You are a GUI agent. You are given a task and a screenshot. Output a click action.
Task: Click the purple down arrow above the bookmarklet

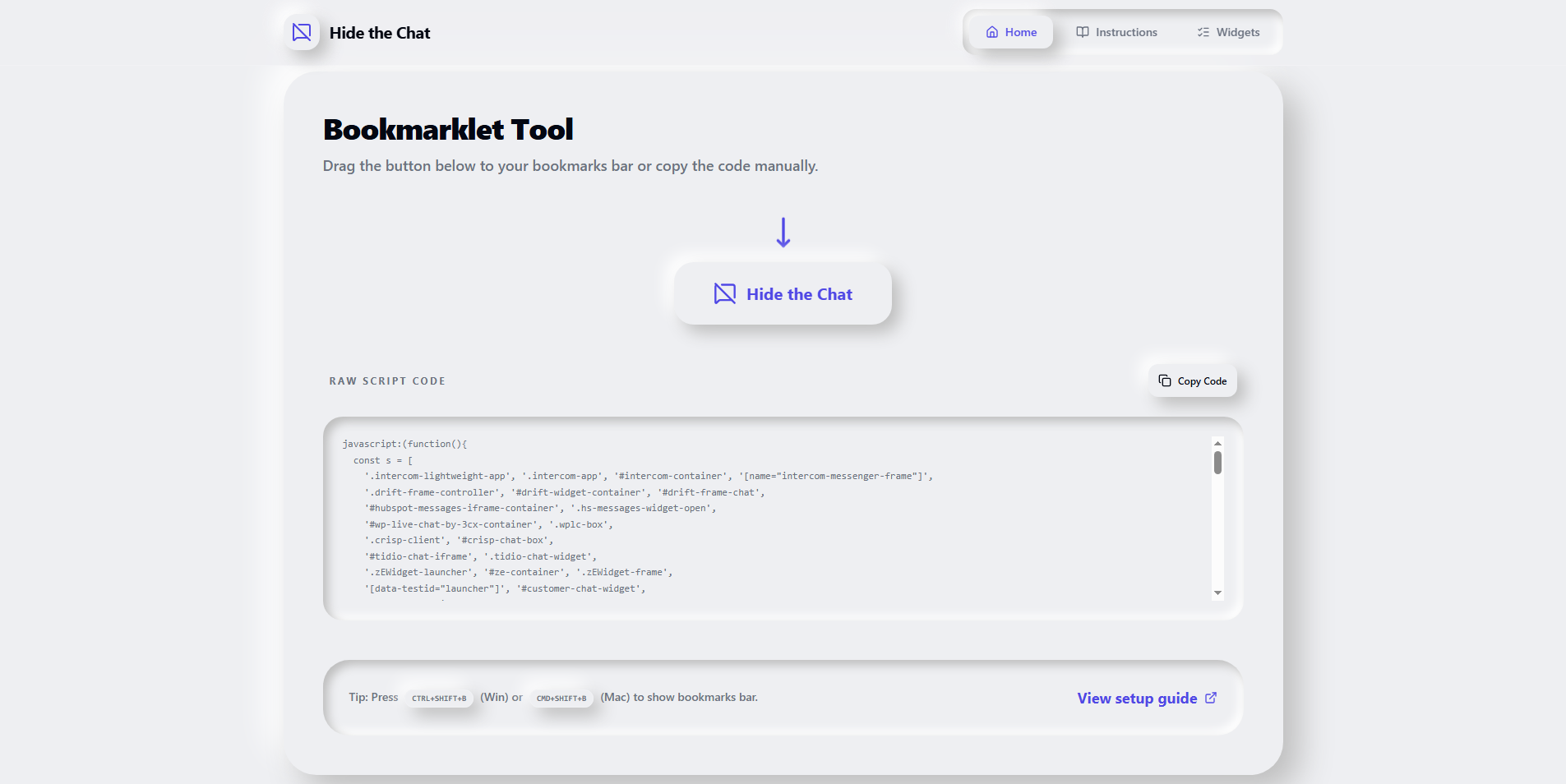(783, 232)
